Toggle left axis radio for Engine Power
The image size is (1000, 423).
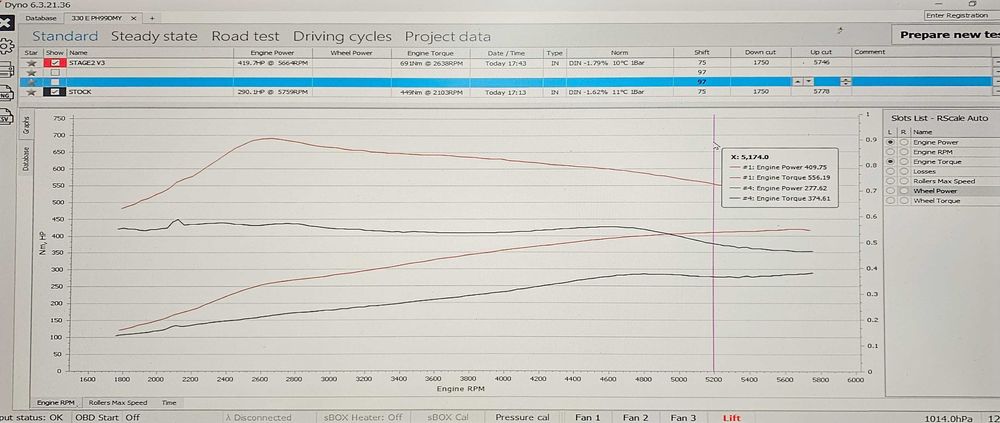891,142
